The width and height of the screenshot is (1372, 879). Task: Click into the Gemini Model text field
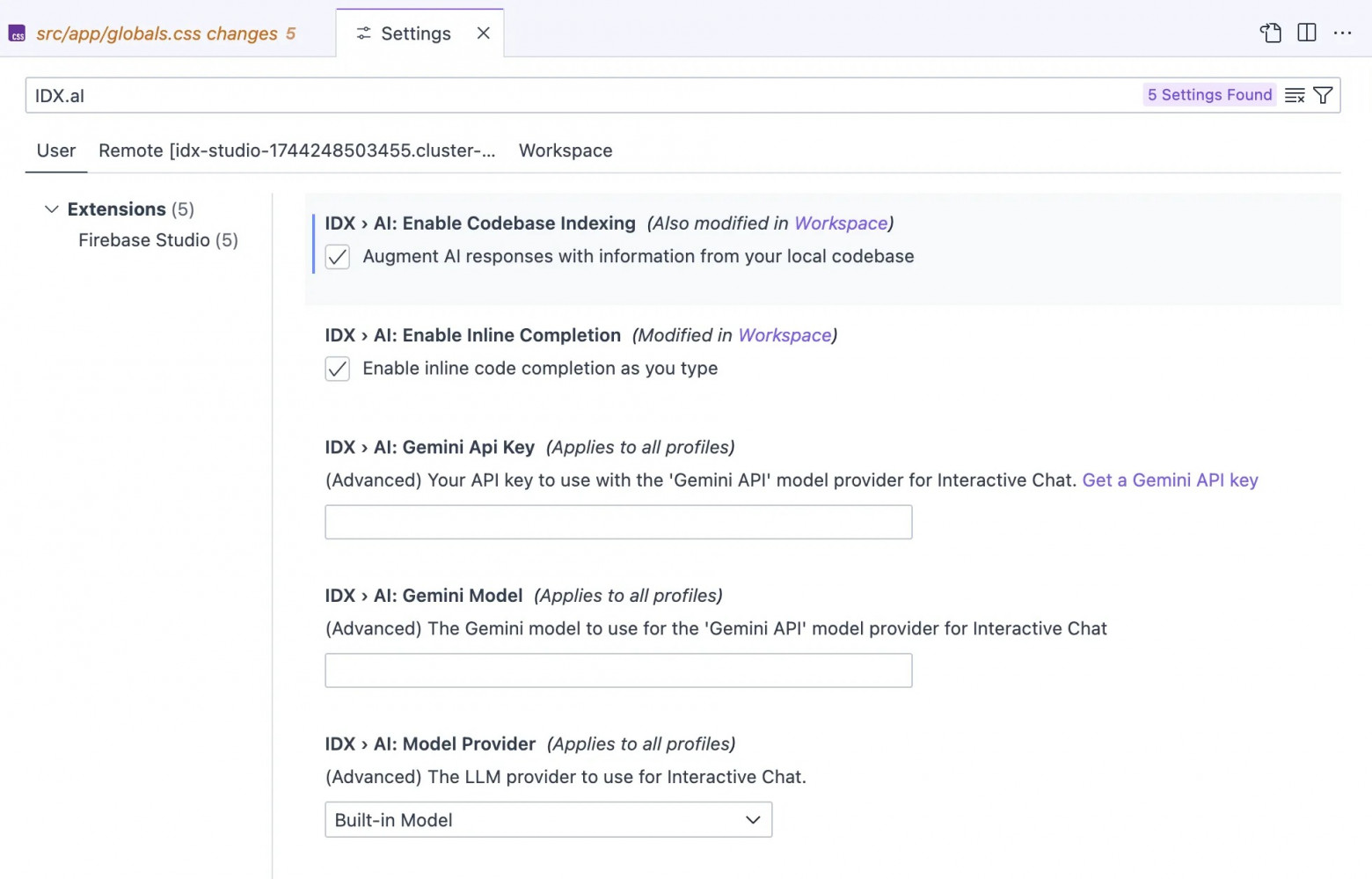coord(618,670)
